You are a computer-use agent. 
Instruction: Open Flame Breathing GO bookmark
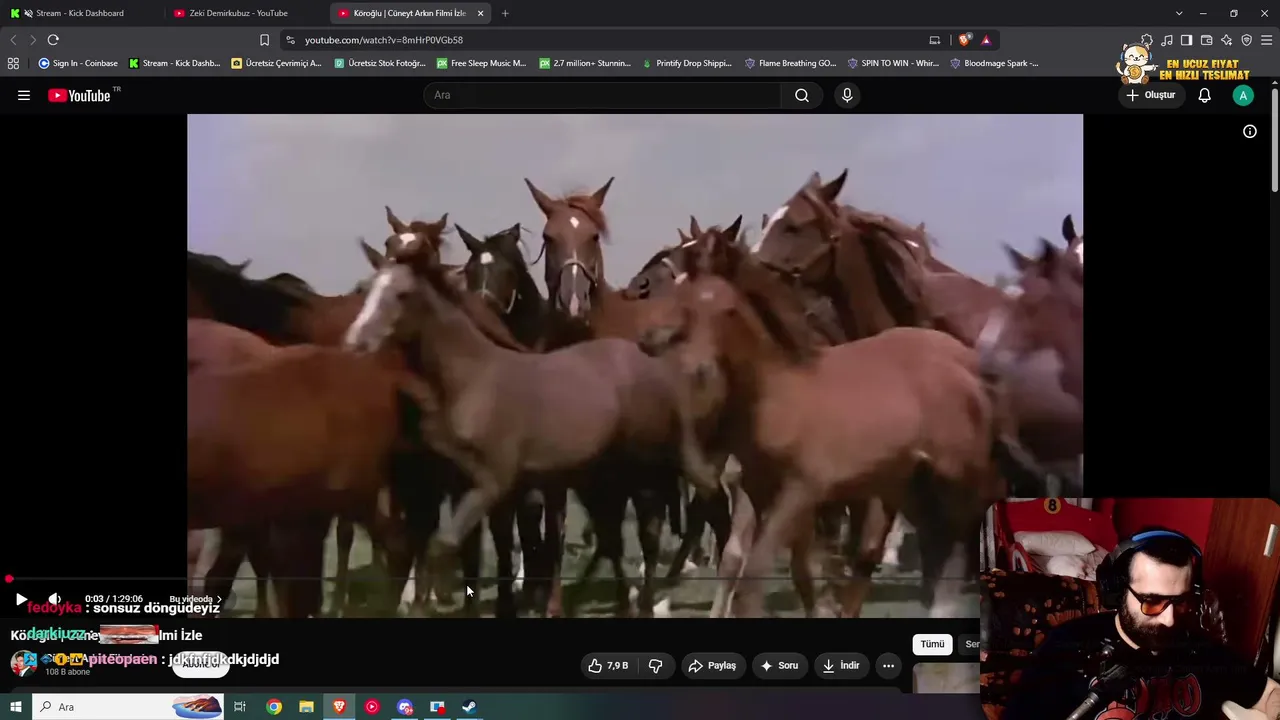click(x=790, y=63)
